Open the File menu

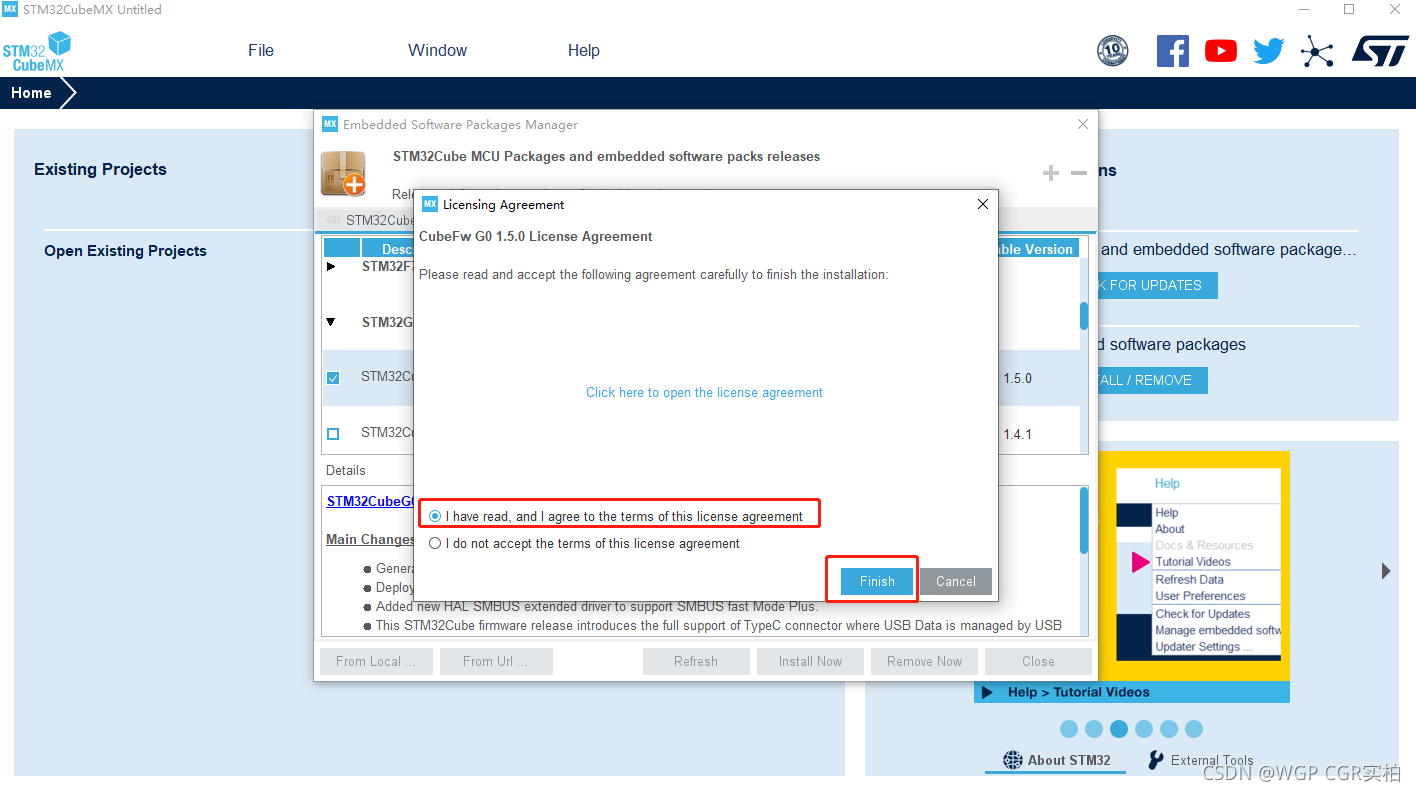pyautogui.click(x=261, y=51)
